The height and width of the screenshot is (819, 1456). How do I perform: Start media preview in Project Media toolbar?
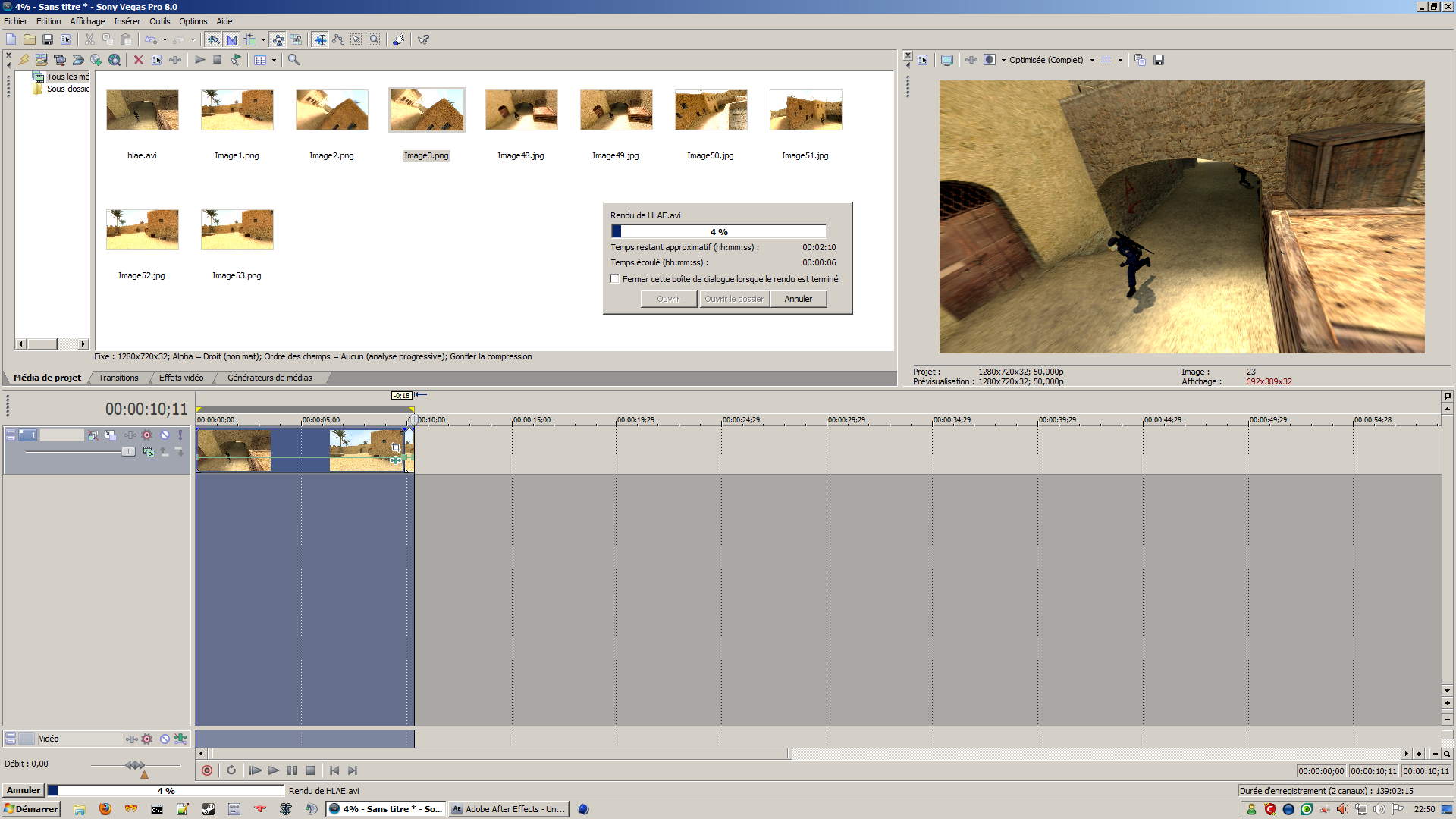[x=200, y=60]
